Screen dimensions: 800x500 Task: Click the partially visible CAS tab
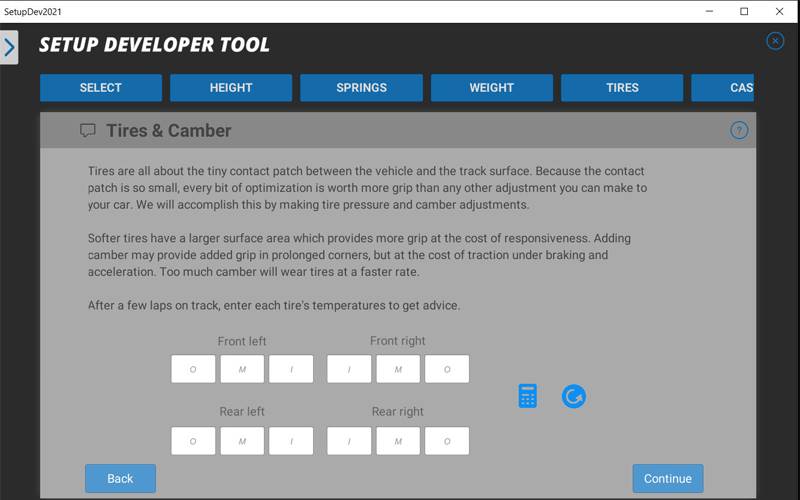(x=724, y=88)
